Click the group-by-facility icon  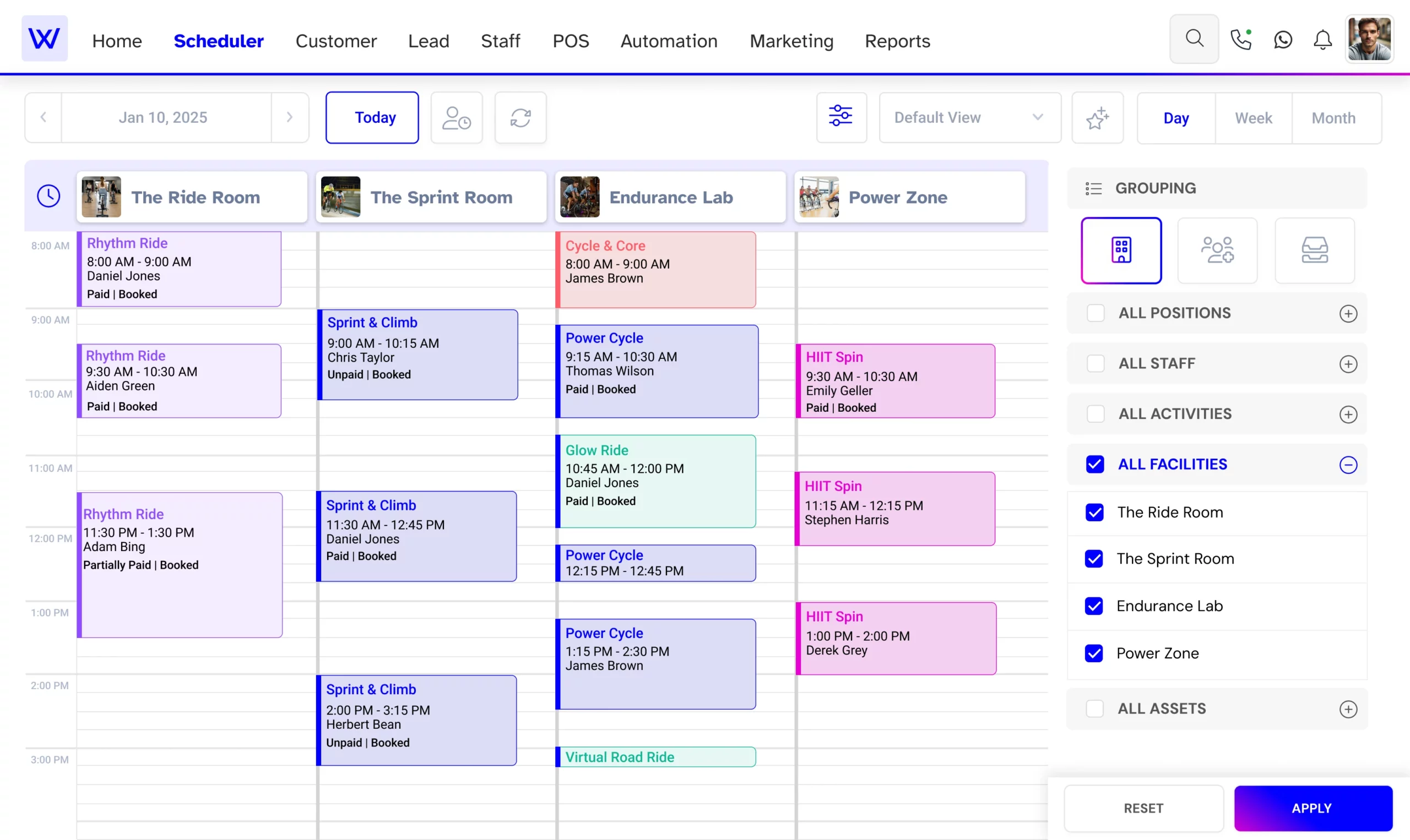(x=1121, y=250)
